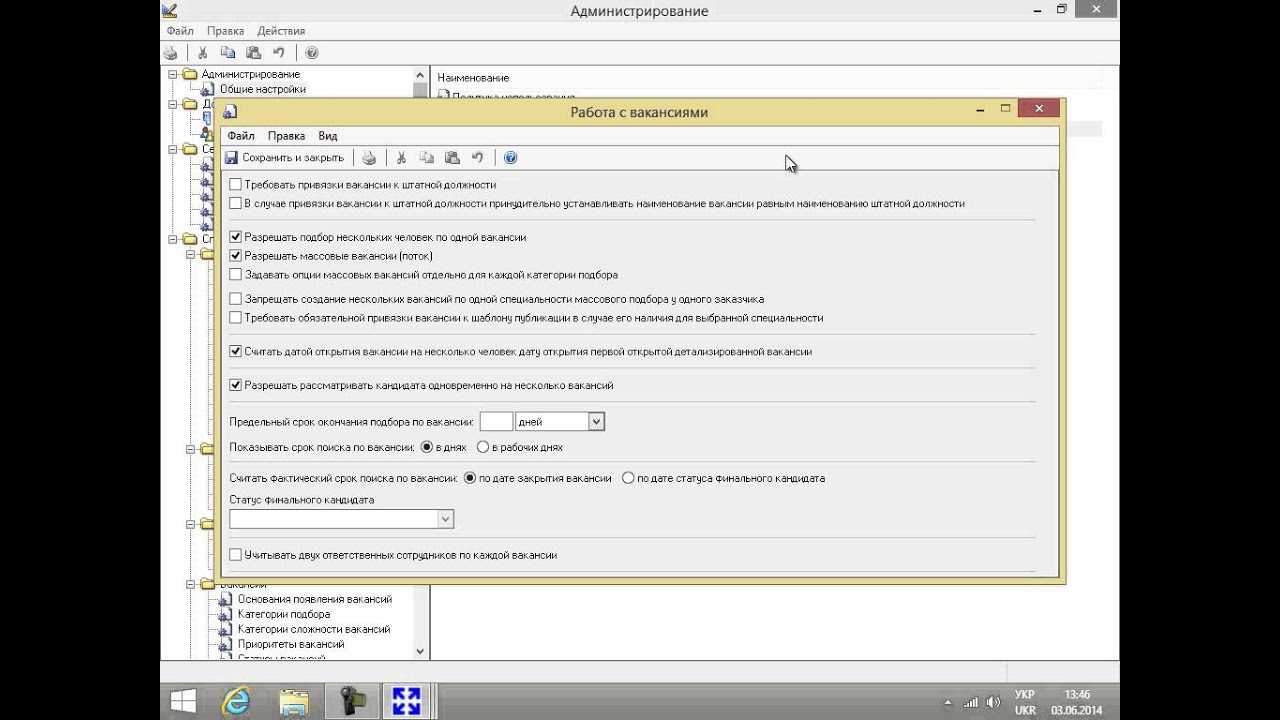Click Undo arrow in Администрирование window toolbar
The image size is (1280, 720).
coord(279,53)
